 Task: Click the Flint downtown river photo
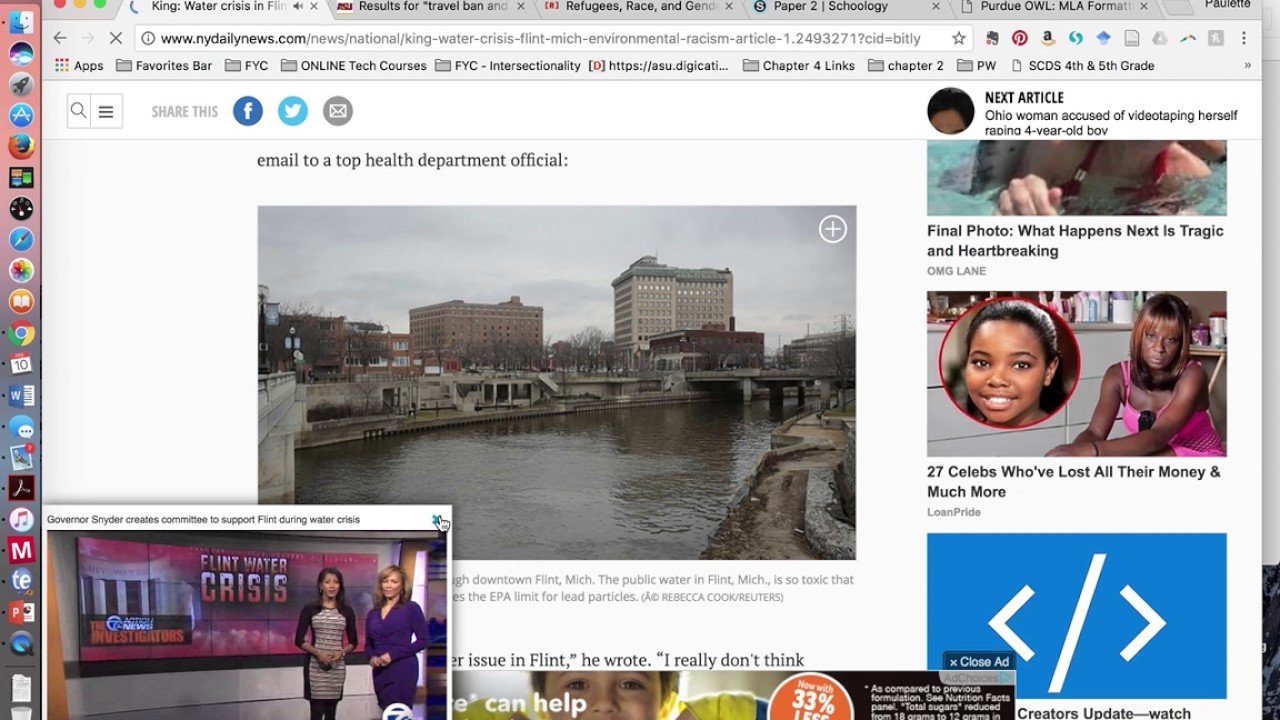(x=557, y=382)
